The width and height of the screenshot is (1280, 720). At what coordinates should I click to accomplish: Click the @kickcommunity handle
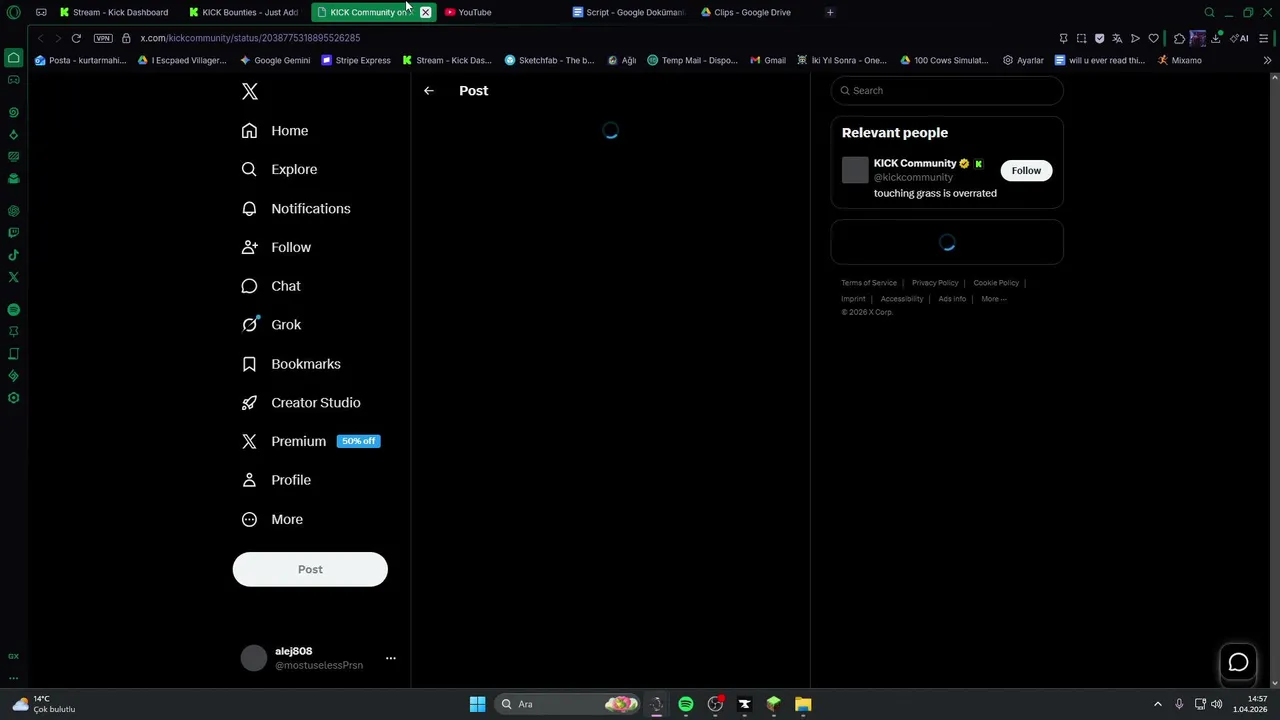point(913,177)
